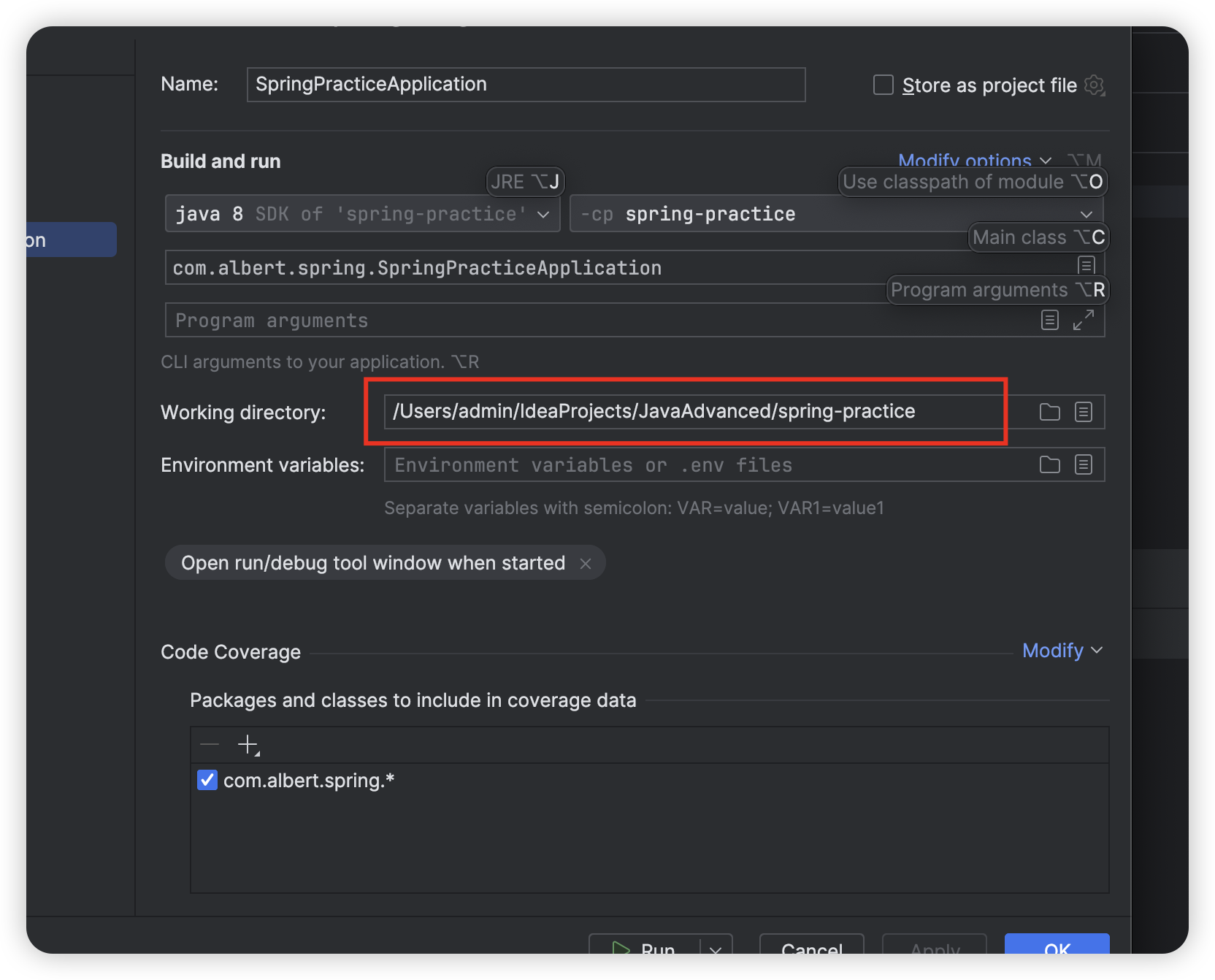Confirm the dialog with OK
1215x980 pixels.
pyautogui.click(x=1057, y=946)
